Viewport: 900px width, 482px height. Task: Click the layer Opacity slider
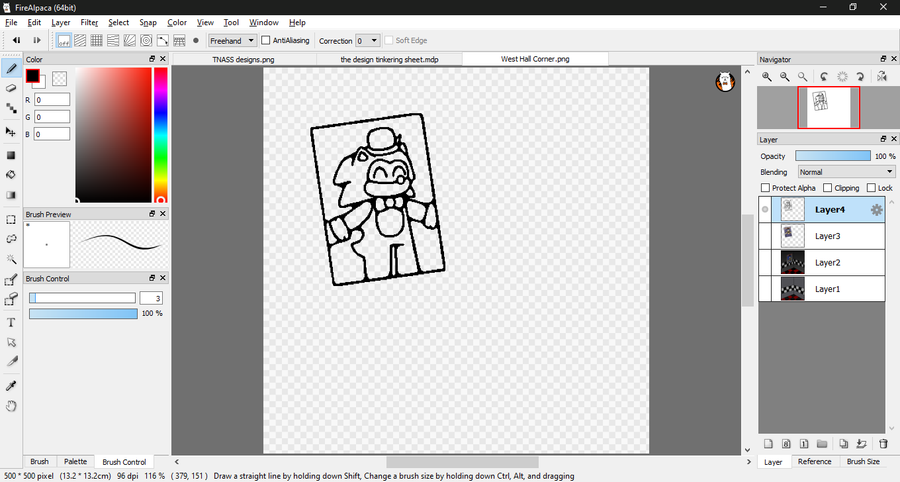pyautogui.click(x=833, y=156)
